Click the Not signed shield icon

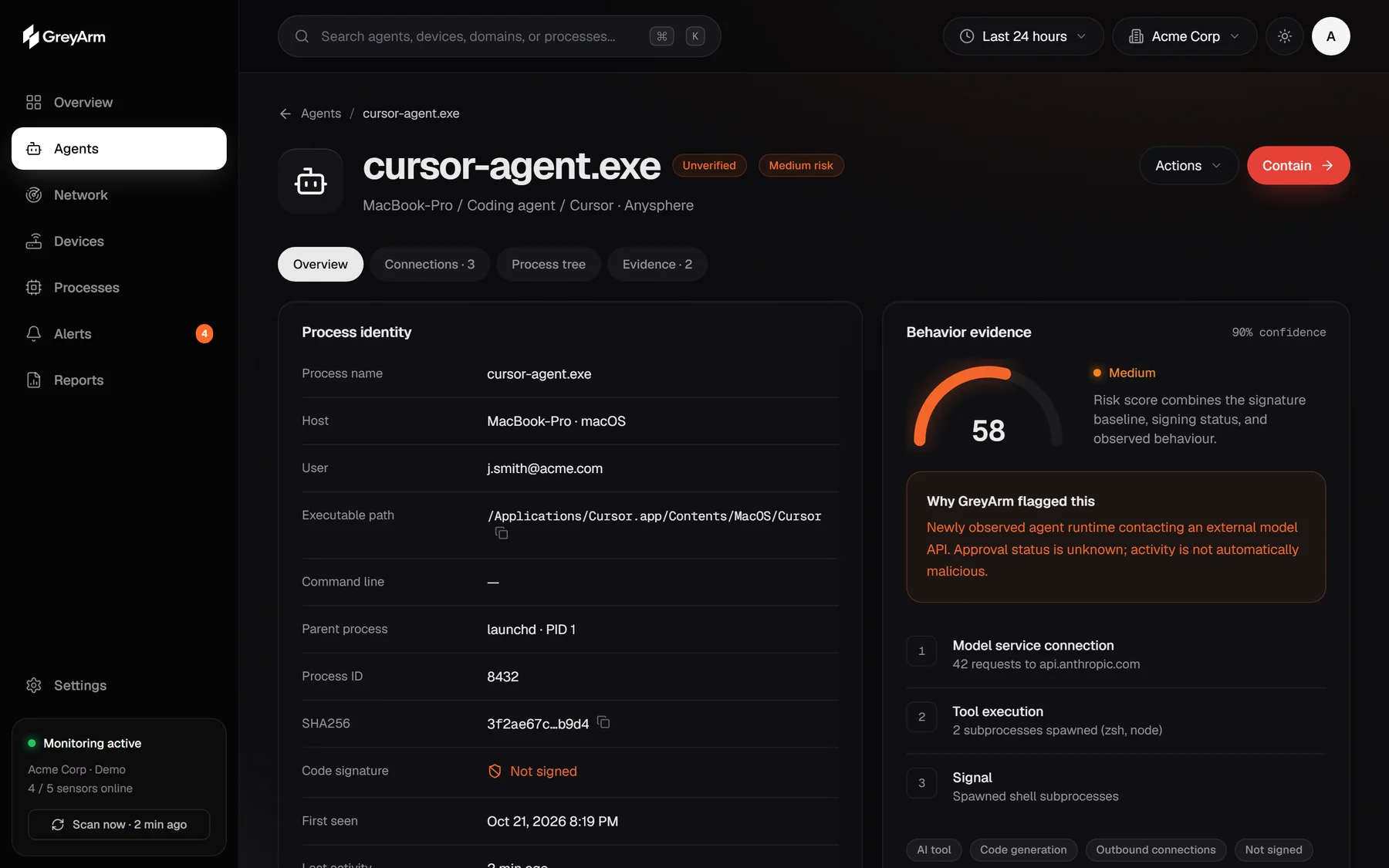pos(495,772)
